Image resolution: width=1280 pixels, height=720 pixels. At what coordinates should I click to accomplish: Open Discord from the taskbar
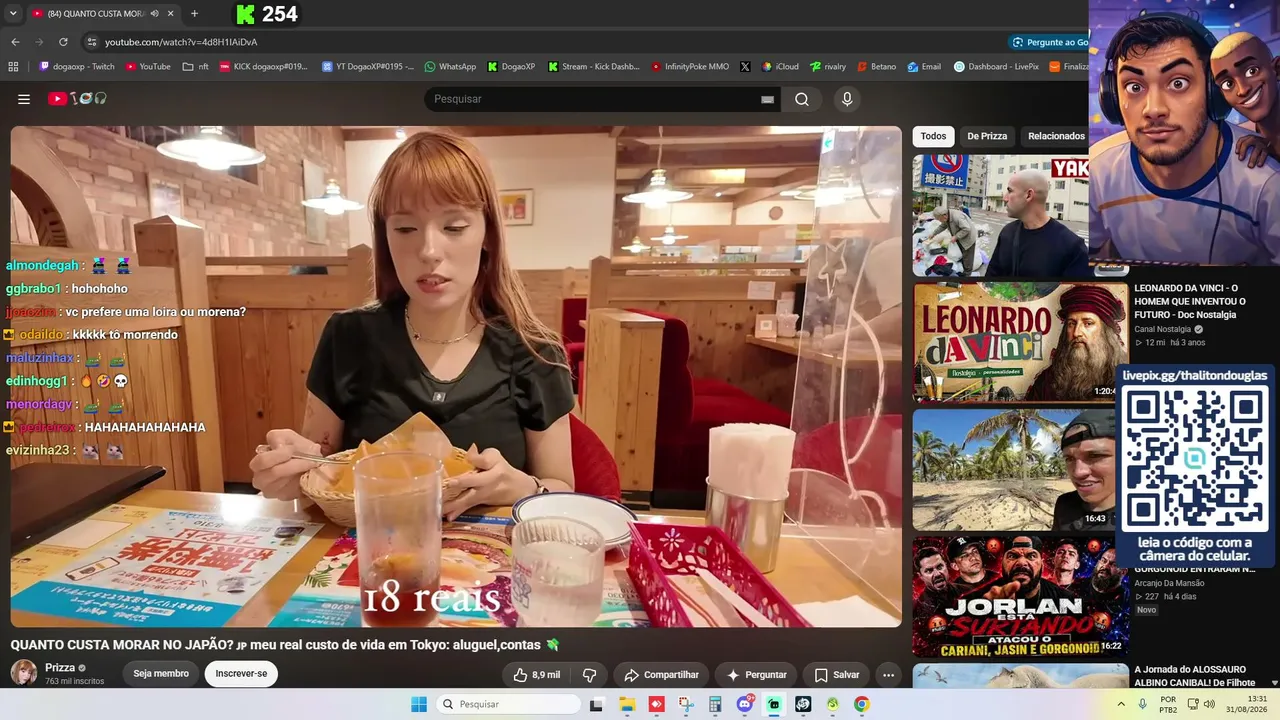[x=744, y=704]
